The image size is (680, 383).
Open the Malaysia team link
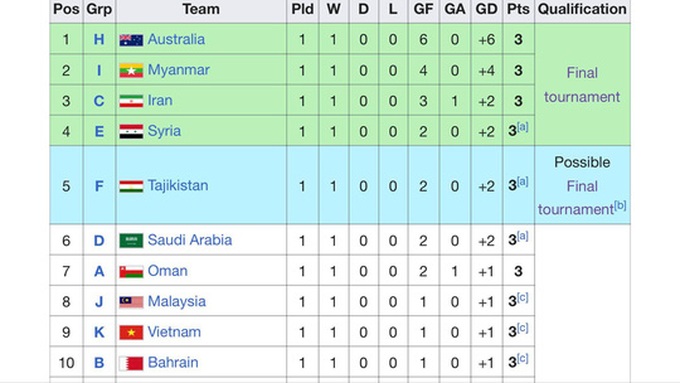(177, 301)
